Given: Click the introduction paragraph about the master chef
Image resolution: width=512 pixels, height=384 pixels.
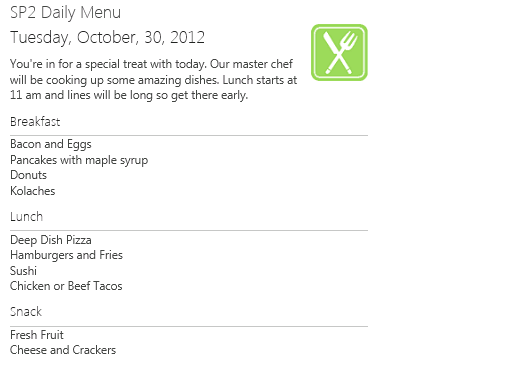Looking at the screenshot, I should pyautogui.click(x=153, y=79).
